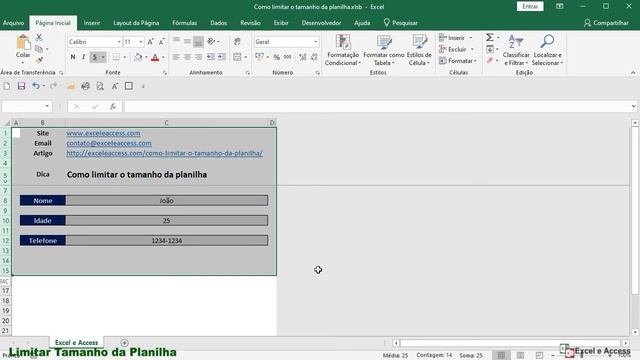
Task: Open font size 11 dropdown
Action: [141, 42]
